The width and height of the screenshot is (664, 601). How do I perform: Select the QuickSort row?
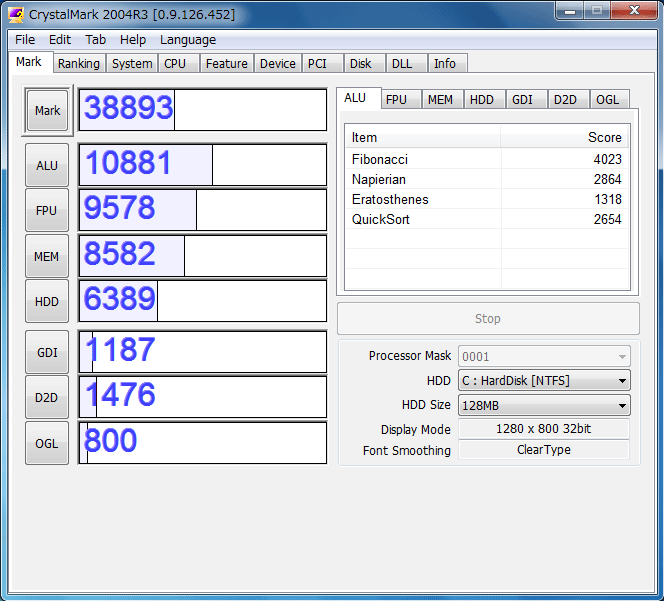487,219
